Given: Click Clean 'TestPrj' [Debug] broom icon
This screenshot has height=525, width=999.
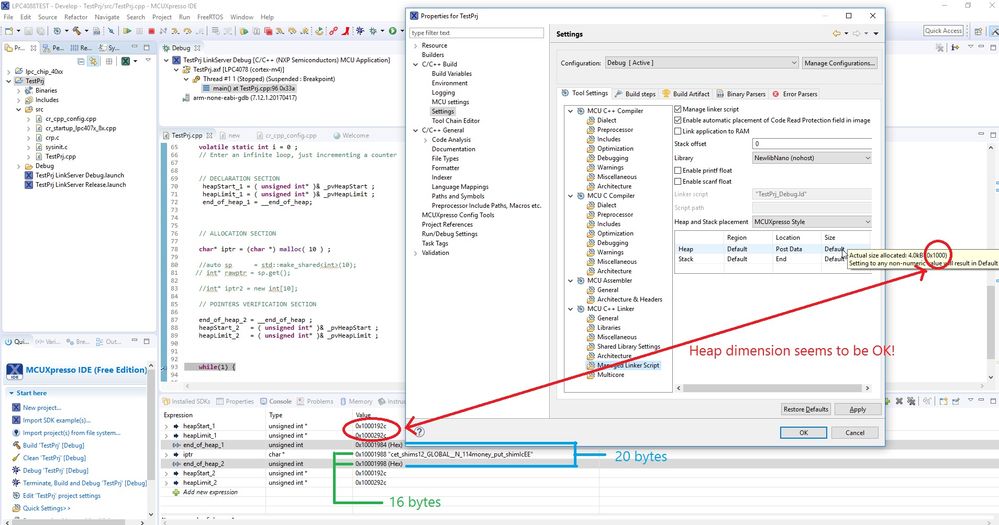Looking at the screenshot, I should (x=16, y=457).
